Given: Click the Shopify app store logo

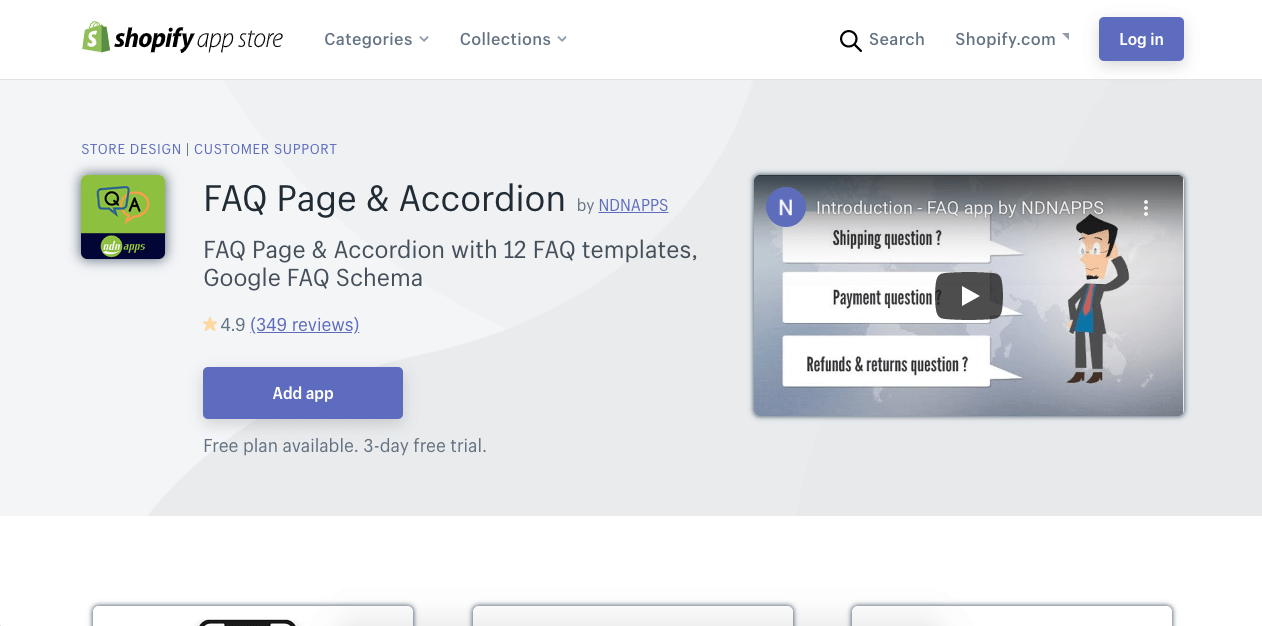Looking at the screenshot, I should 182,39.
